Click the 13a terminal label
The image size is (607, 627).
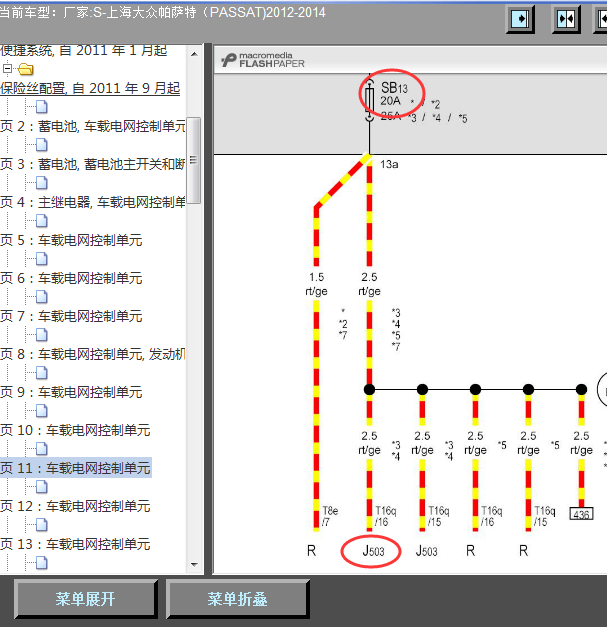(389, 164)
